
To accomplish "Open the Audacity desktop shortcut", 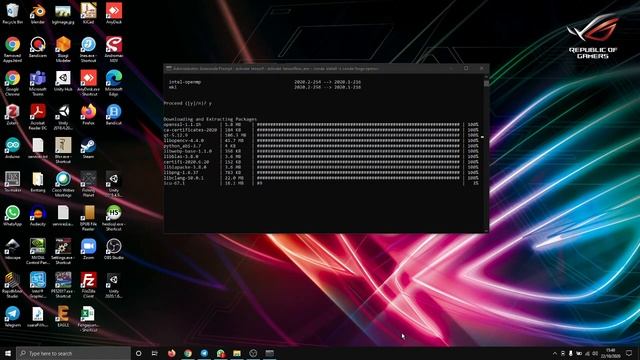I will pos(38,216).
